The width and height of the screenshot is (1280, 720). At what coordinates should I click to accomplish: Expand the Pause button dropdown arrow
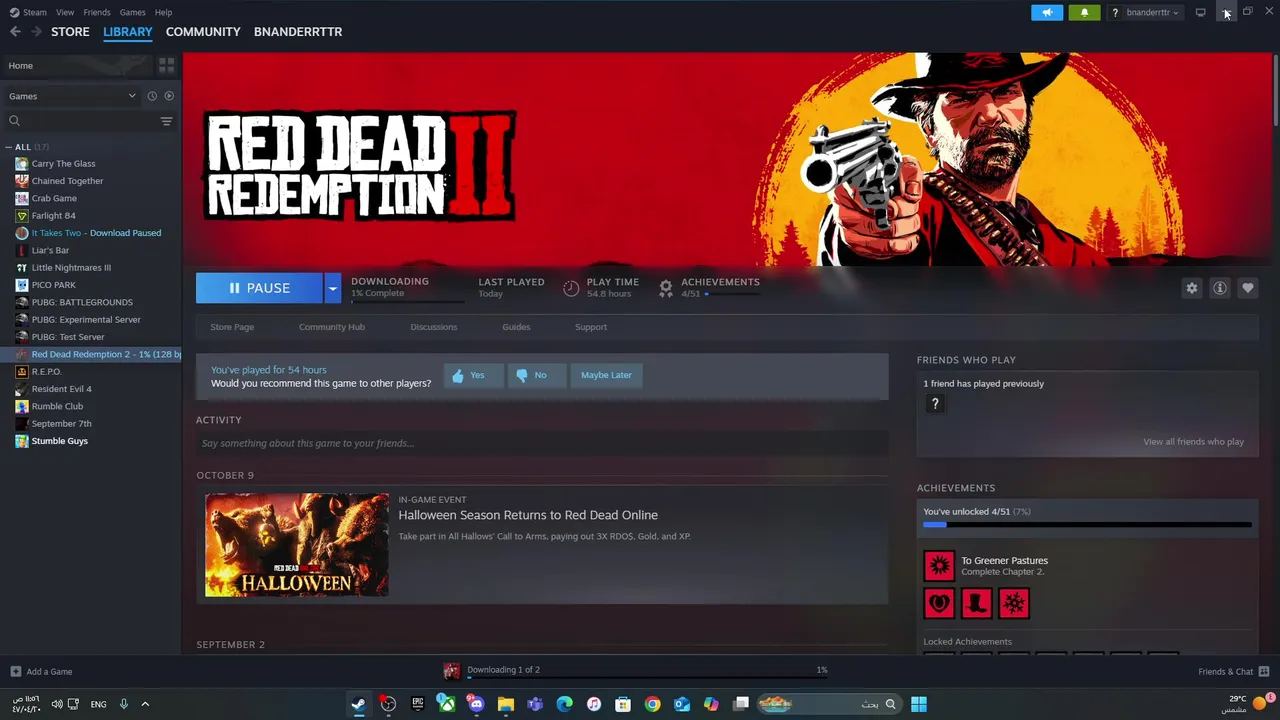click(x=332, y=288)
